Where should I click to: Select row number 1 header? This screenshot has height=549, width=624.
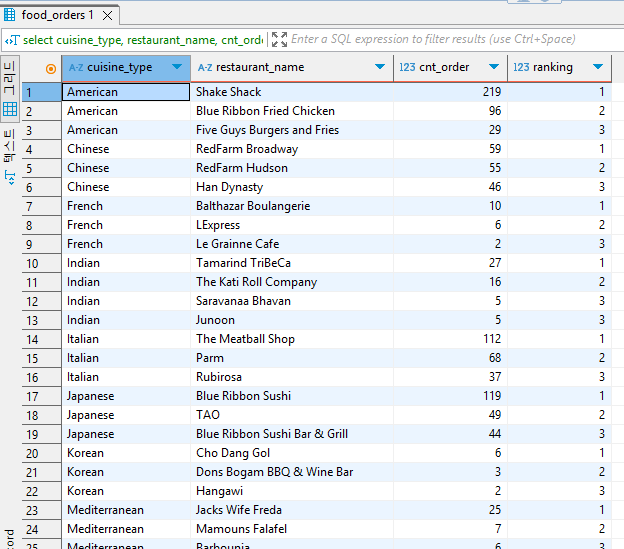click(41, 92)
